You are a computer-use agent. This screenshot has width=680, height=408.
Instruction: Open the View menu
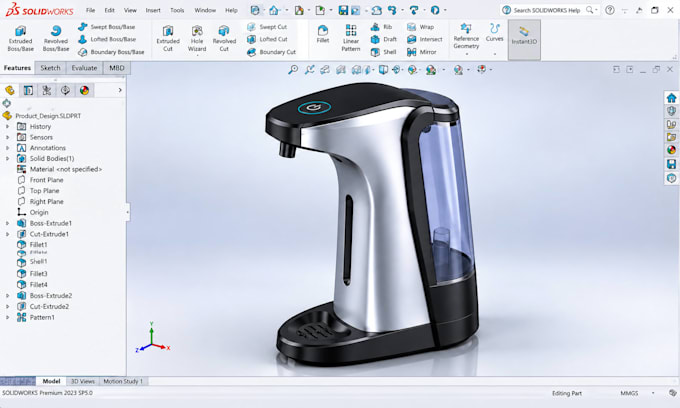pyautogui.click(x=130, y=10)
